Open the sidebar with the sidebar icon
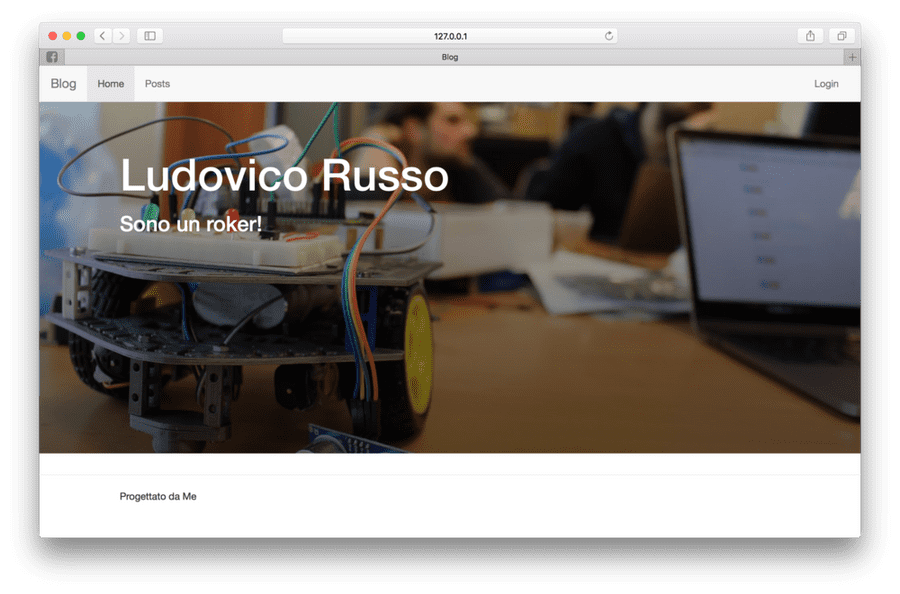Image resolution: width=900 pixels, height=594 pixels. 151,35
